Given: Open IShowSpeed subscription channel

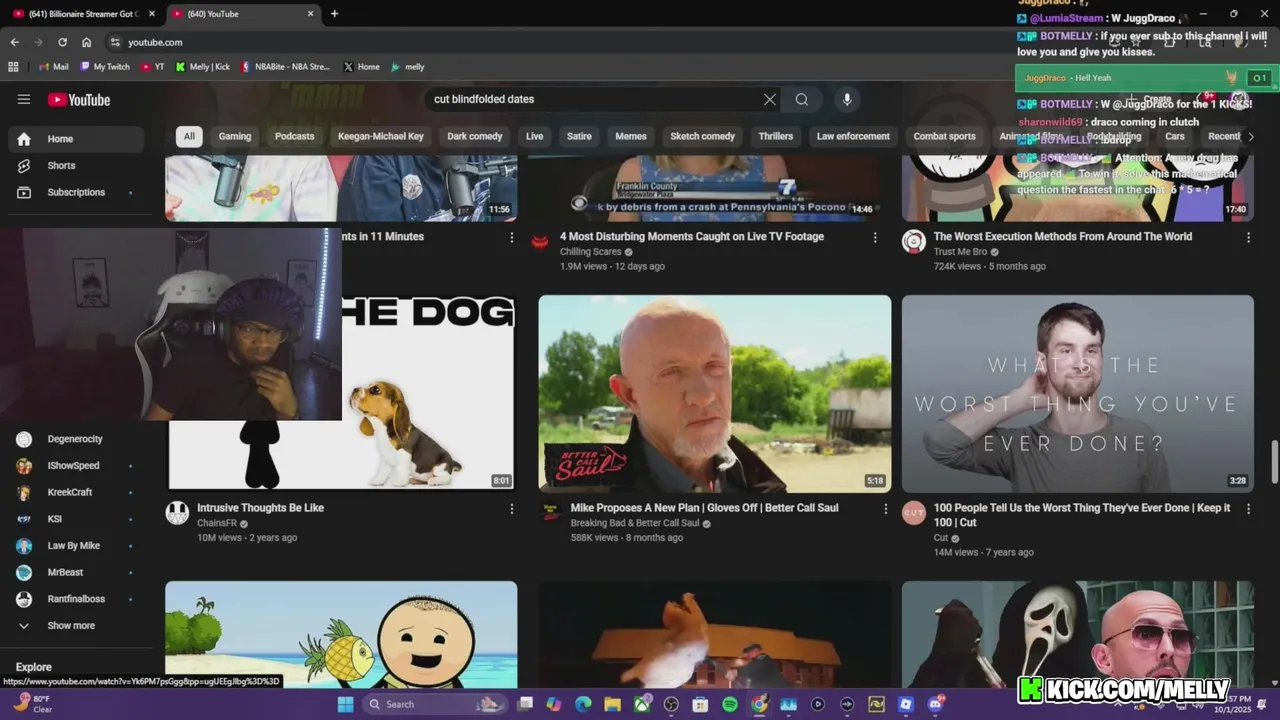Looking at the screenshot, I should [75, 466].
